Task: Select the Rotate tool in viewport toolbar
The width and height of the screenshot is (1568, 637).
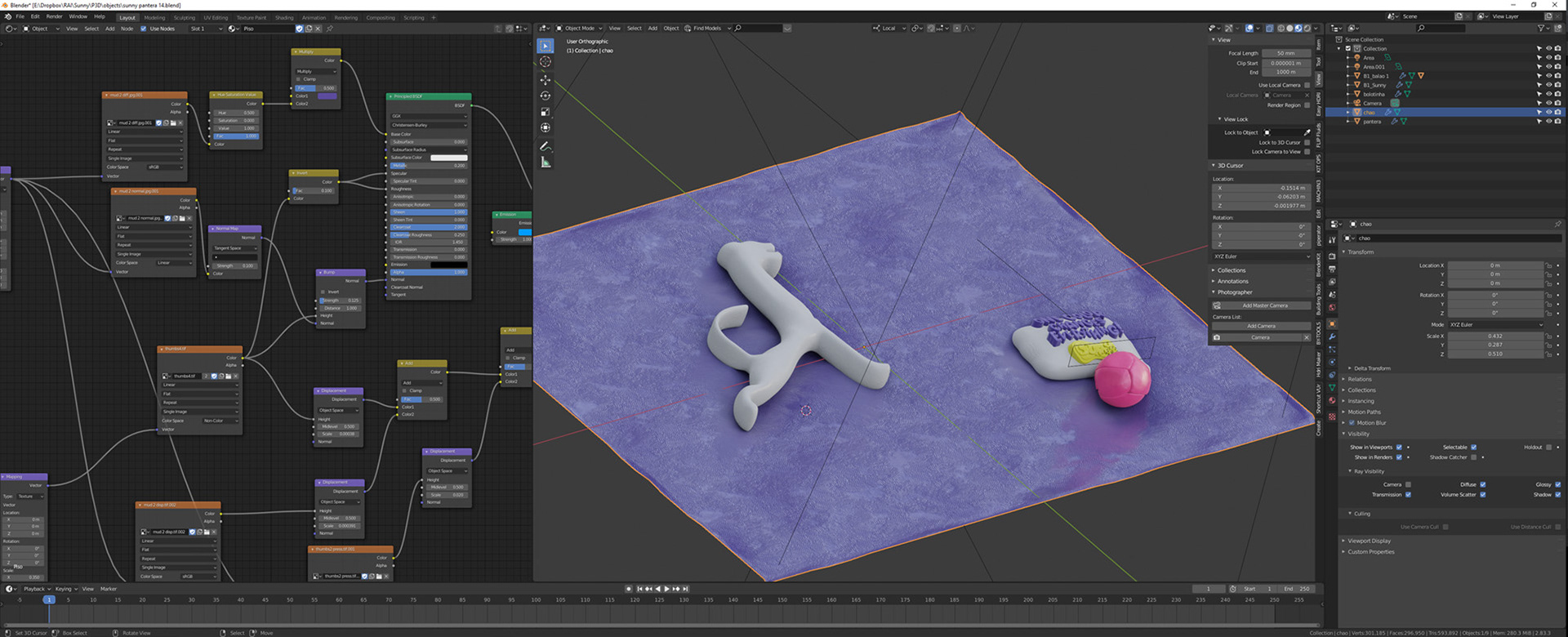Action: [x=545, y=96]
